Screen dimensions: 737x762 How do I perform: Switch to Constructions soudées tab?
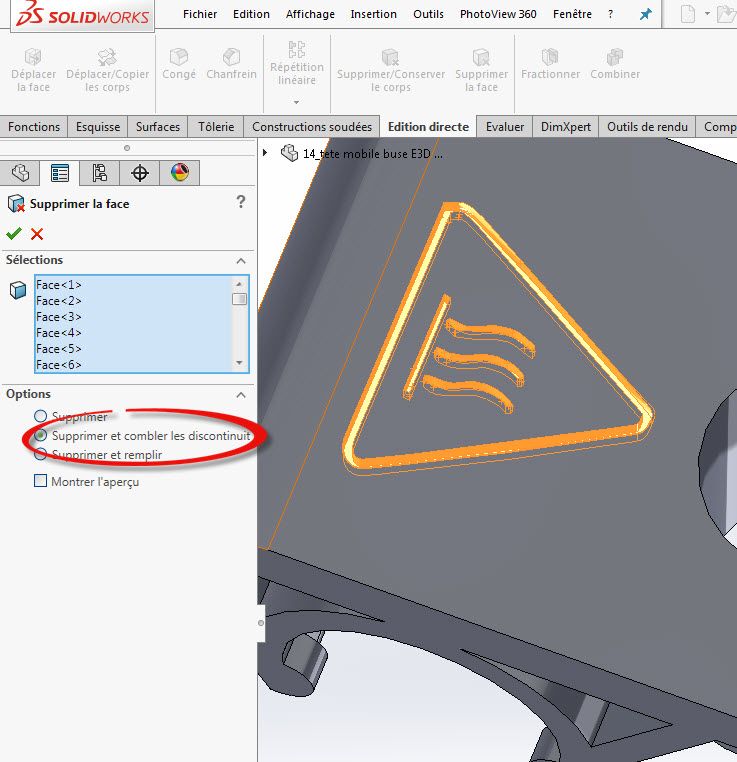tap(311, 127)
